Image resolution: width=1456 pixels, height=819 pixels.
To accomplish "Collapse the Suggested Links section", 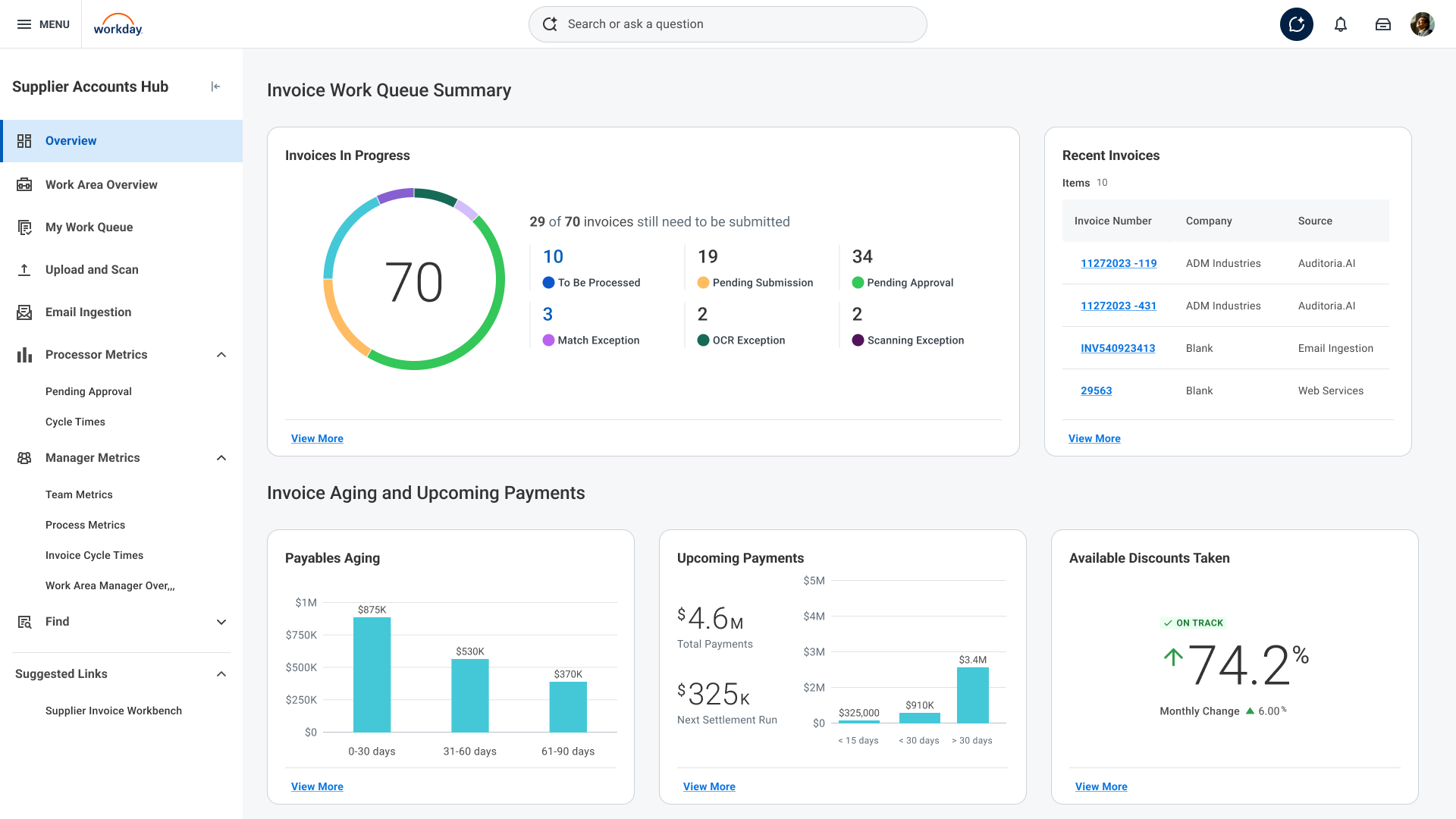I will click(x=221, y=674).
